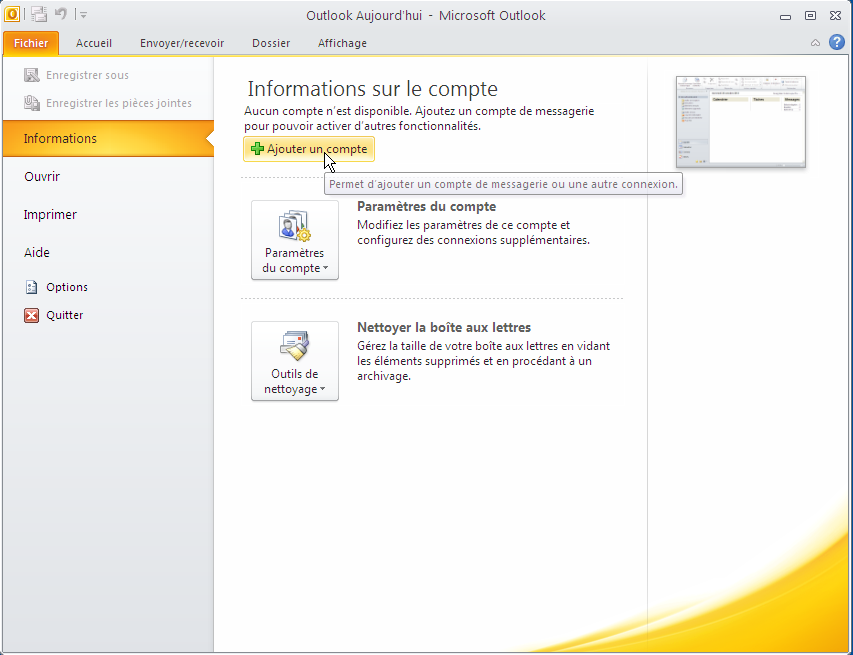Open Help via the blue question mark
Screen dimensions: 853x655
coord(837,42)
